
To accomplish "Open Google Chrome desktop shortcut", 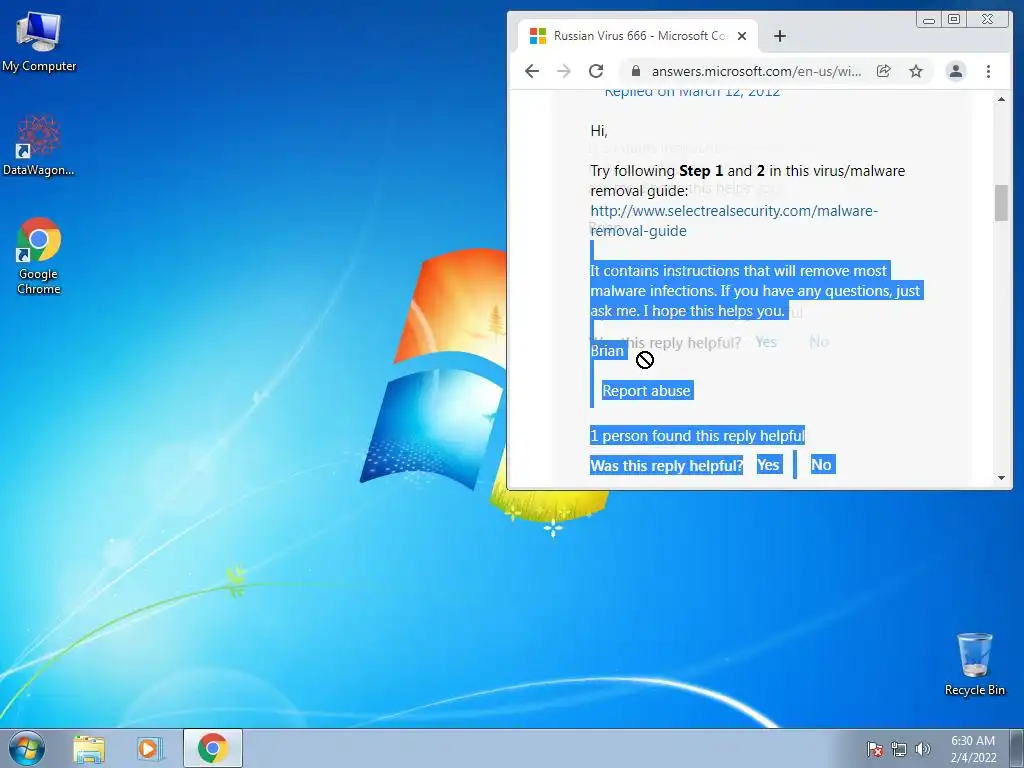I will click(x=39, y=255).
